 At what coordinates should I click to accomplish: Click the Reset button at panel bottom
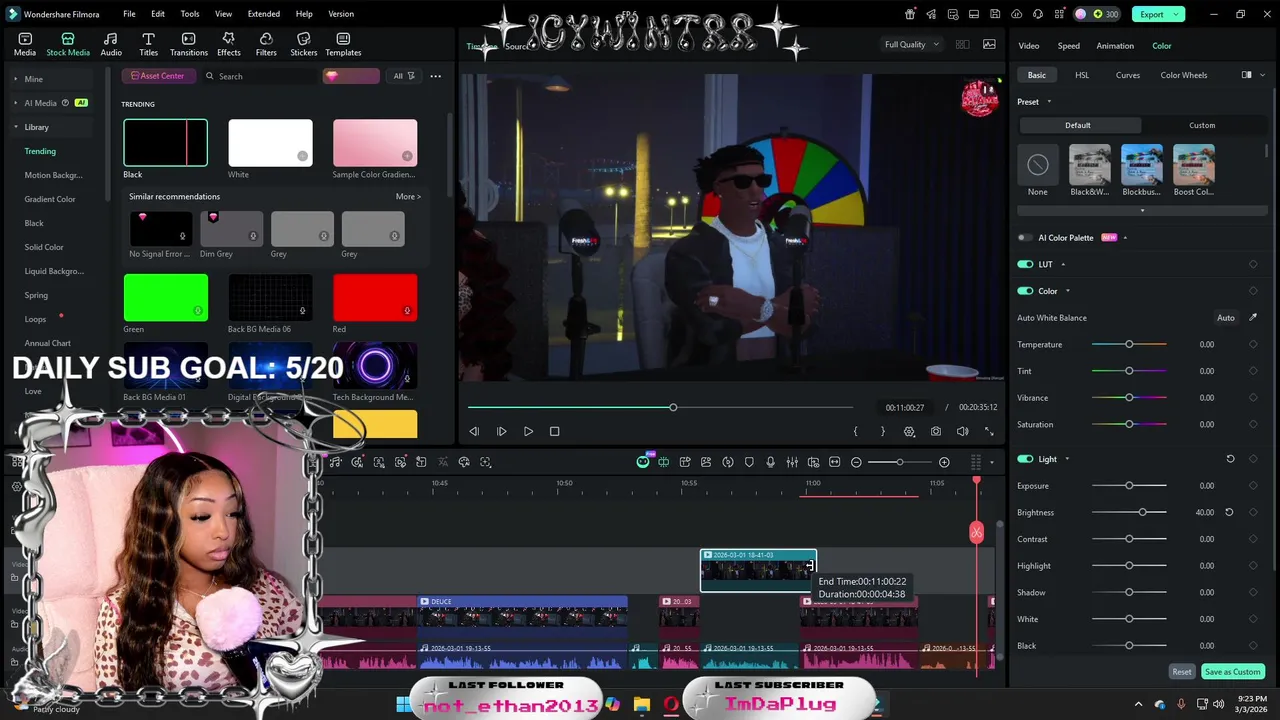(1182, 672)
